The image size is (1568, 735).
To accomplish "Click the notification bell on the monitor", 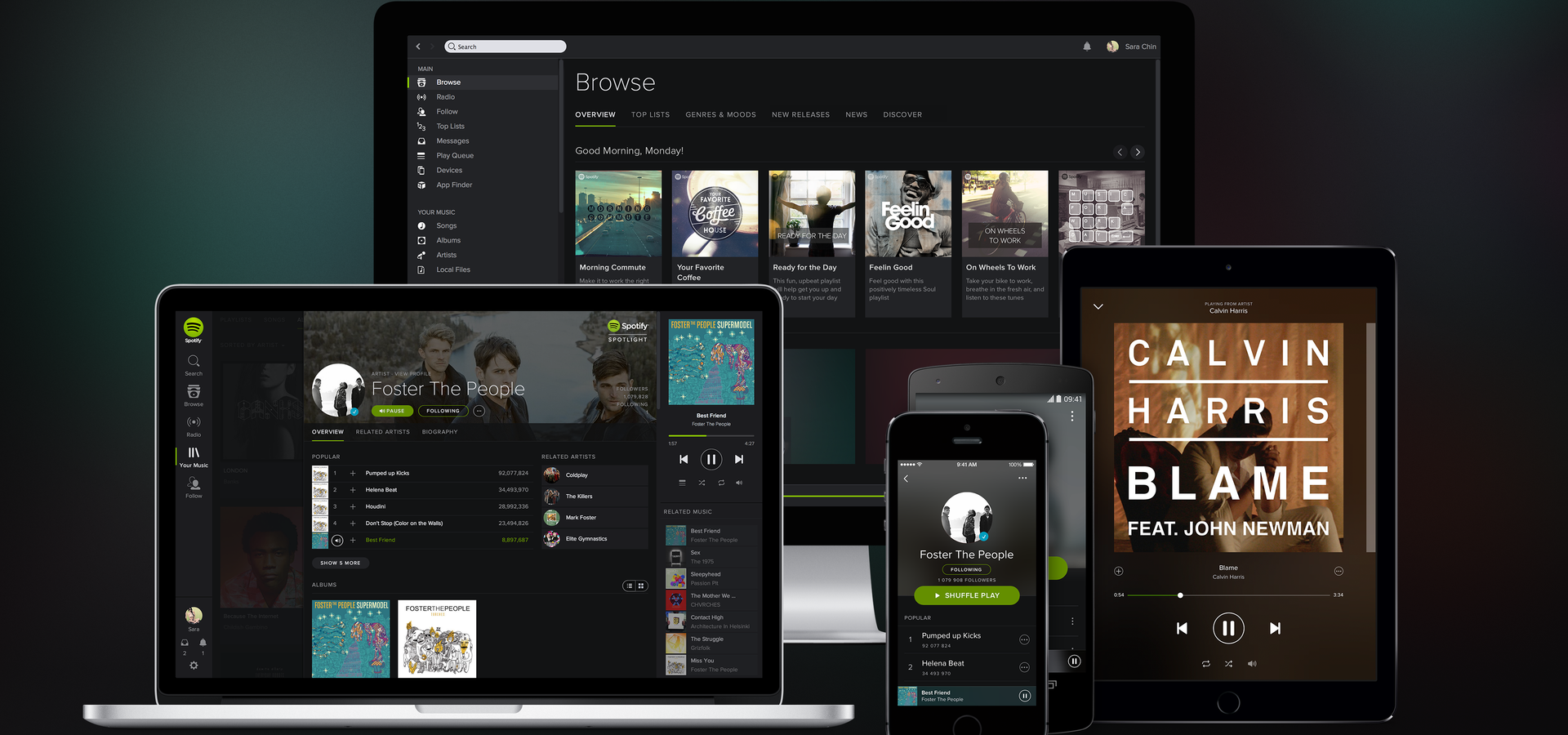I will tap(1087, 47).
